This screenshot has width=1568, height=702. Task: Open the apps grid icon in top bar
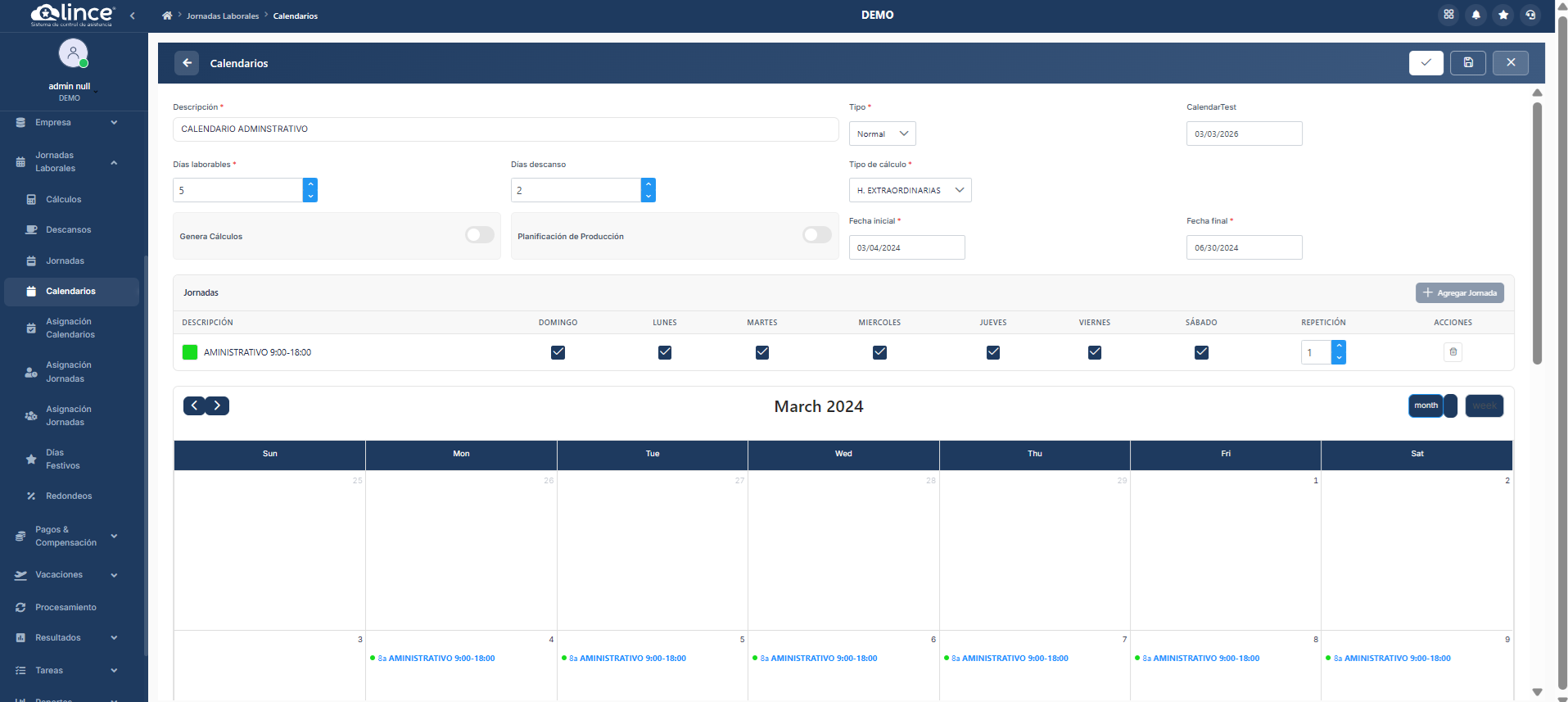pos(1448,15)
